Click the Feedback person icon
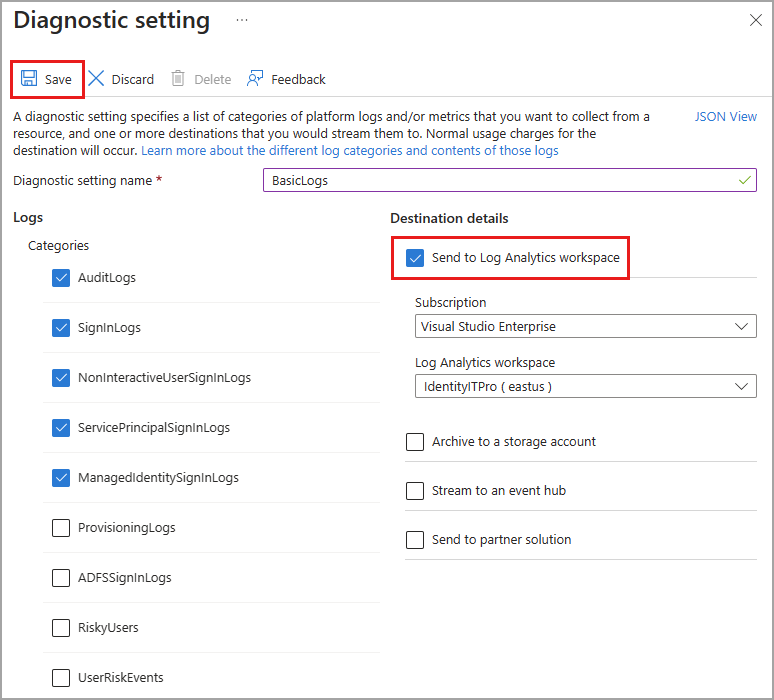The image size is (774, 700). (x=255, y=79)
